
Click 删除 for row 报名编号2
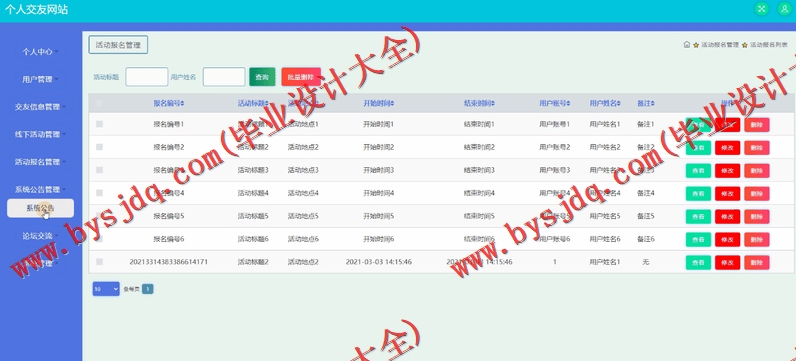pyautogui.click(x=757, y=148)
